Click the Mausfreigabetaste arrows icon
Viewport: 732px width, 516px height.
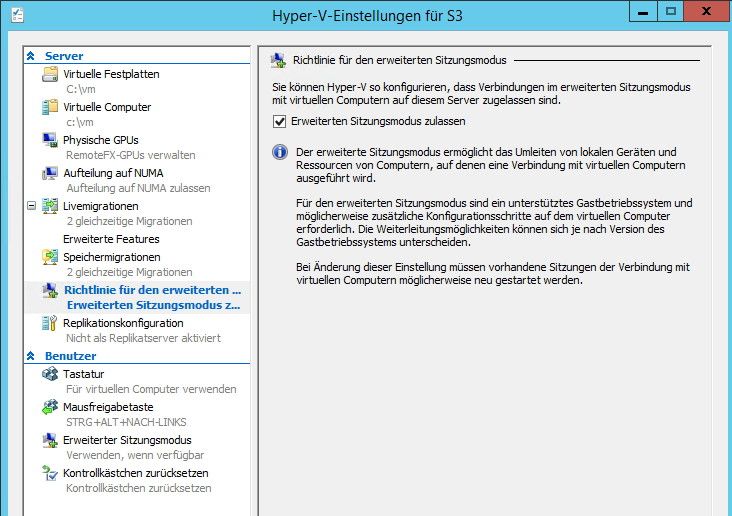point(50,407)
